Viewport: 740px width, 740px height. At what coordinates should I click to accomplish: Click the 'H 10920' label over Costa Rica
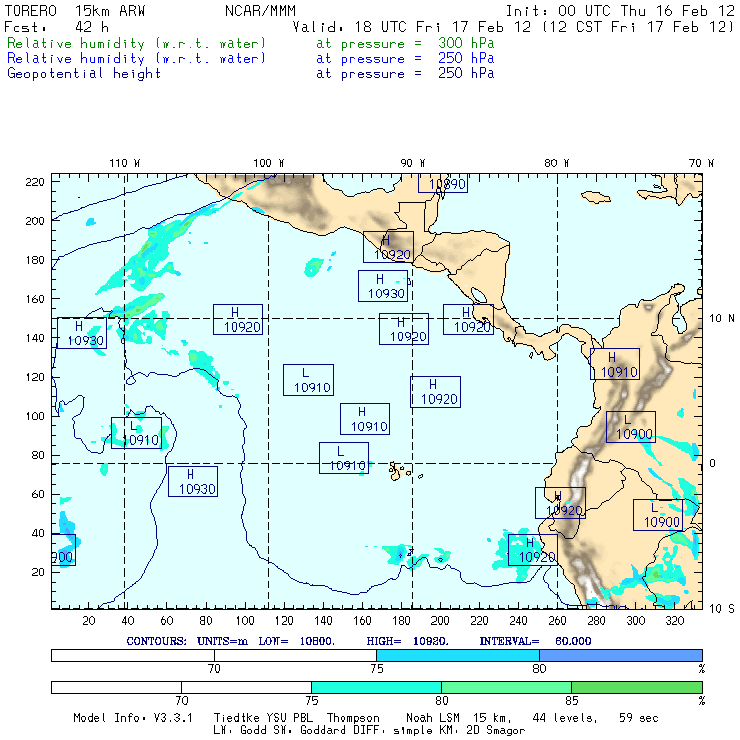click(468, 320)
